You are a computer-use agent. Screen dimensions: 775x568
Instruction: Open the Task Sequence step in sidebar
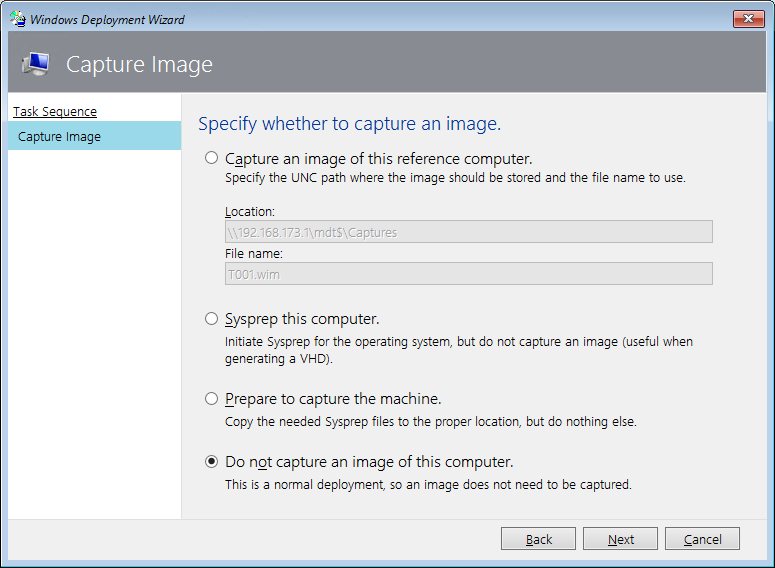click(55, 112)
